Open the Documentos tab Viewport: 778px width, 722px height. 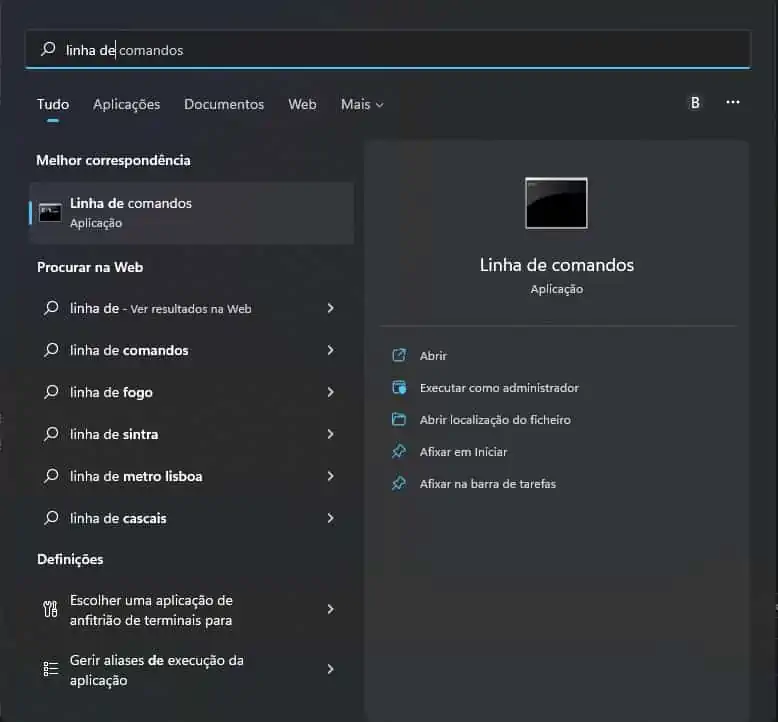click(x=224, y=104)
